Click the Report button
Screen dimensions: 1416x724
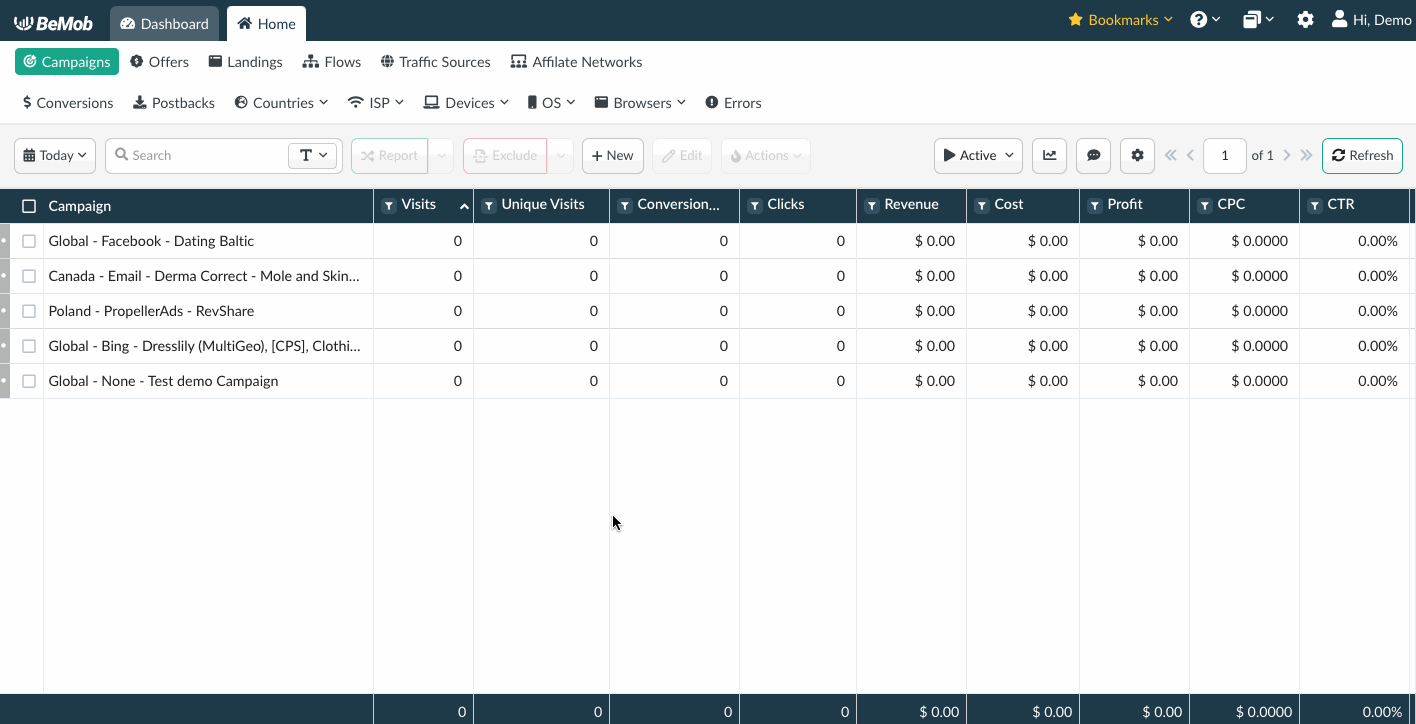[389, 155]
